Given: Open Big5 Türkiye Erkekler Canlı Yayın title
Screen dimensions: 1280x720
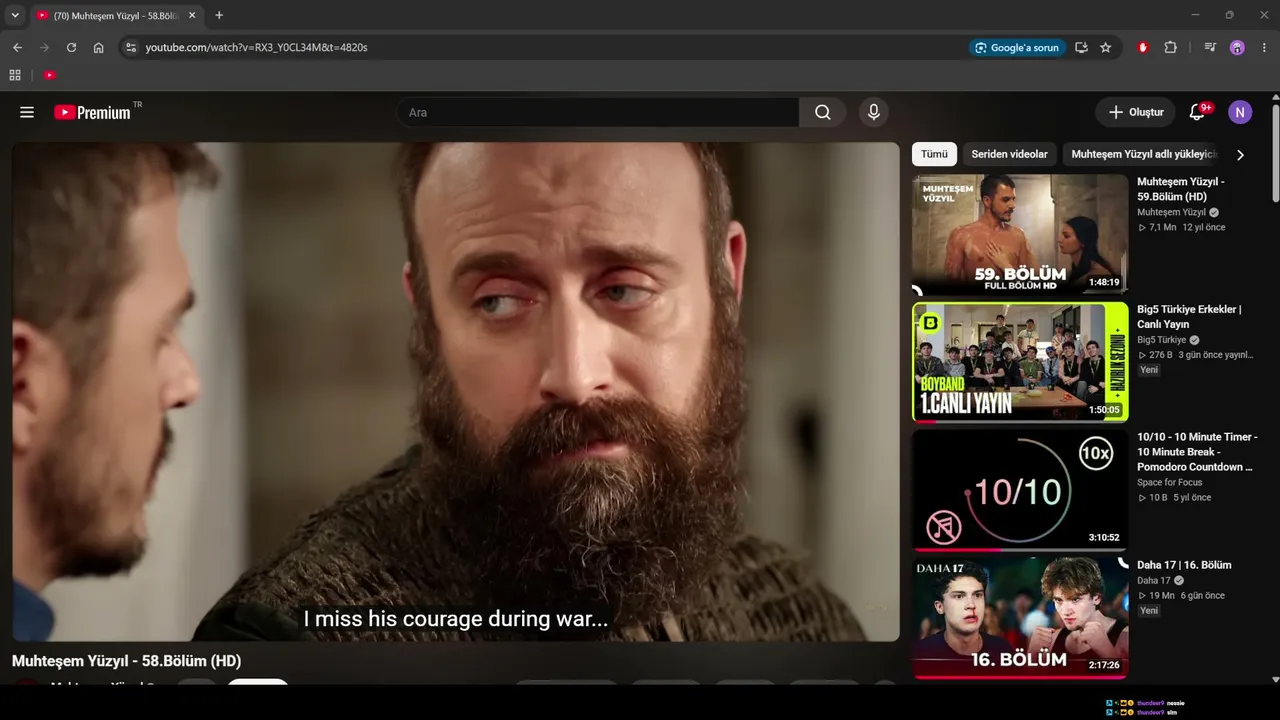Looking at the screenshot, I should (1189, 317).
